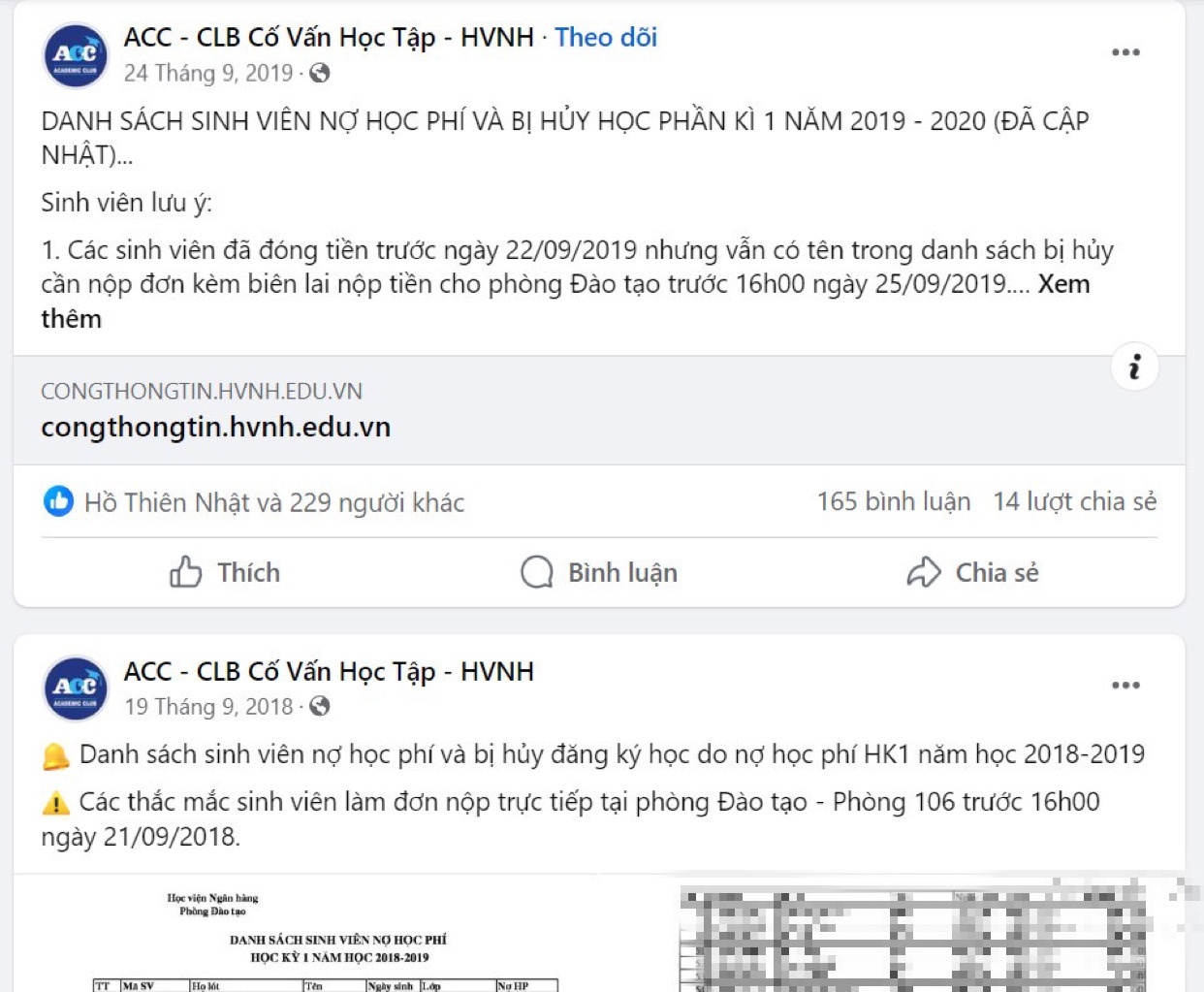
Task: Click the 24 Tháng 9, 2019 timestamp
Action: [x=209, y=74]
